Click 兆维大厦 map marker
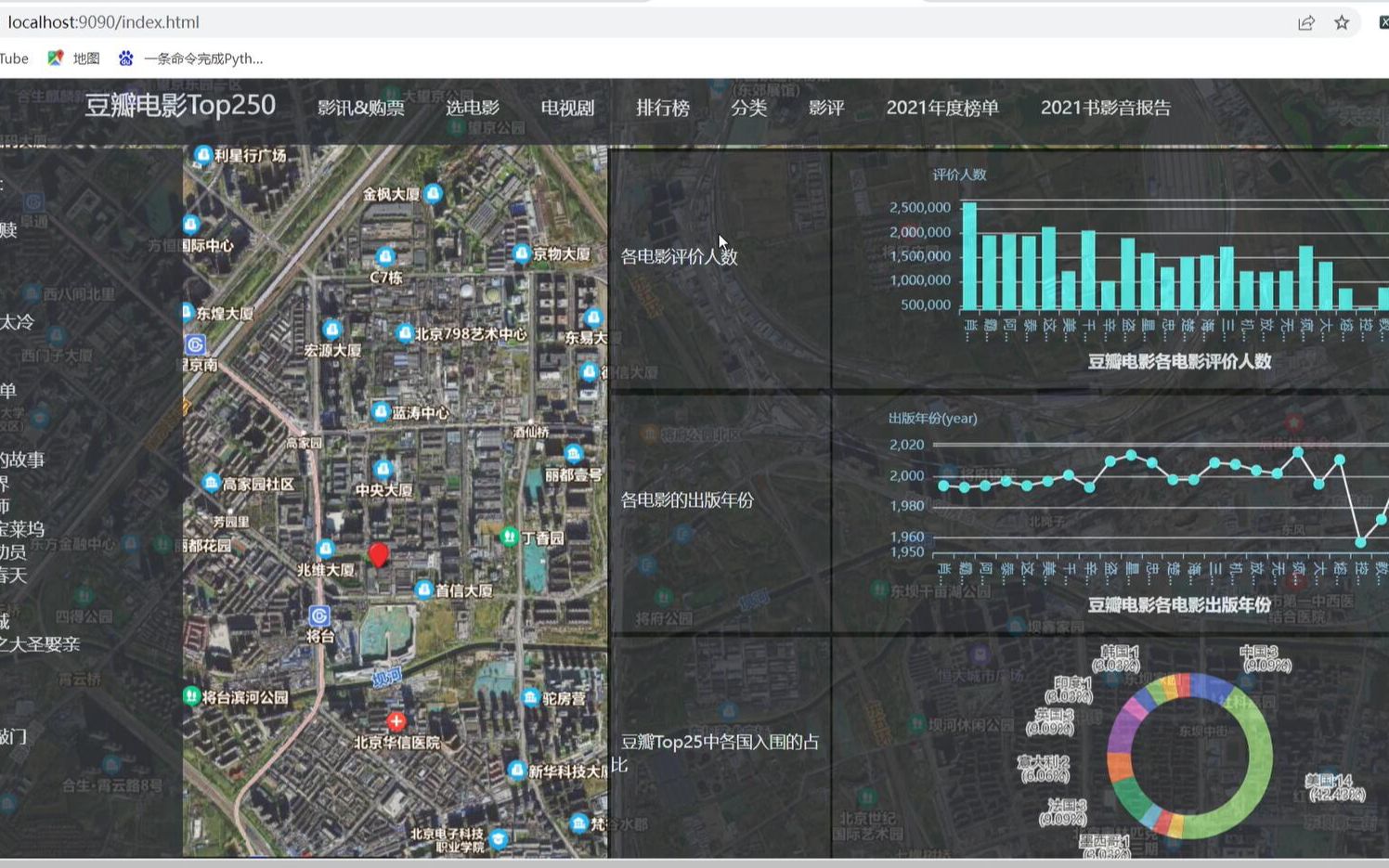 pos(325,549)
